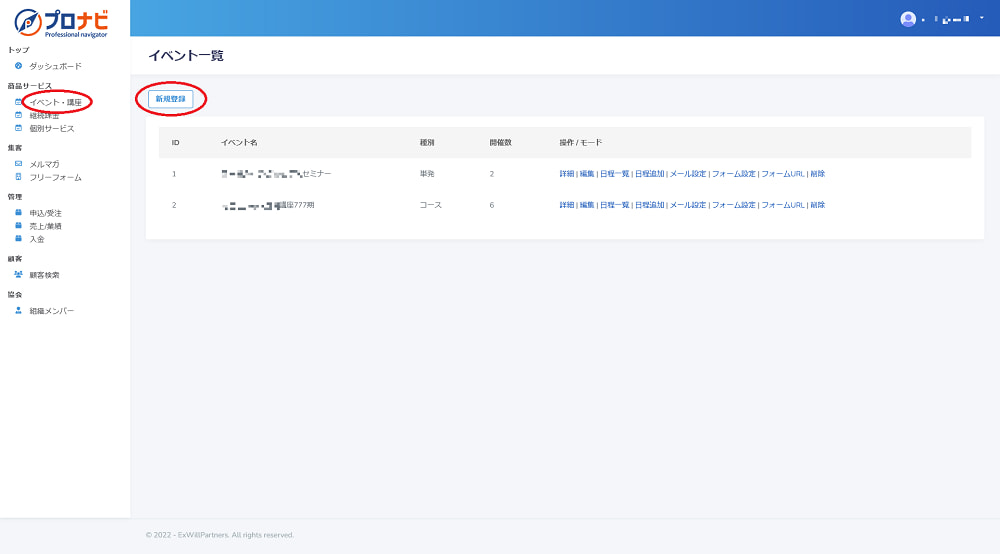
Task: Click the コース type cell
Action: (430, 205)
